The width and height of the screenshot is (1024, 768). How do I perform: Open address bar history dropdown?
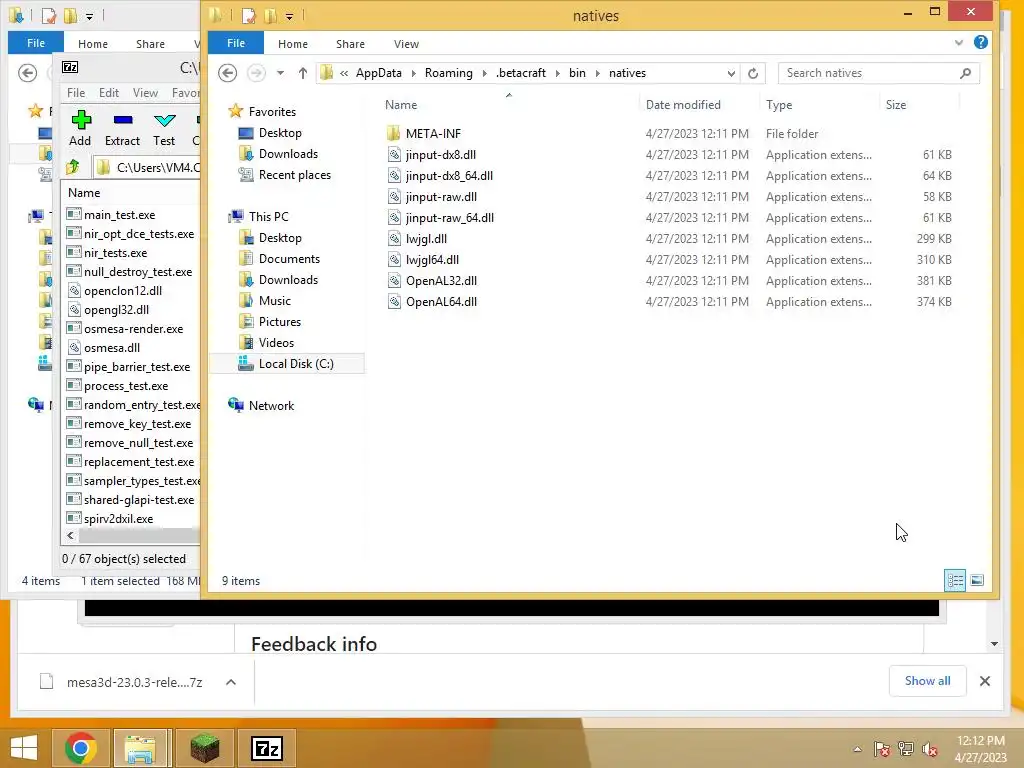coord(731,73)
